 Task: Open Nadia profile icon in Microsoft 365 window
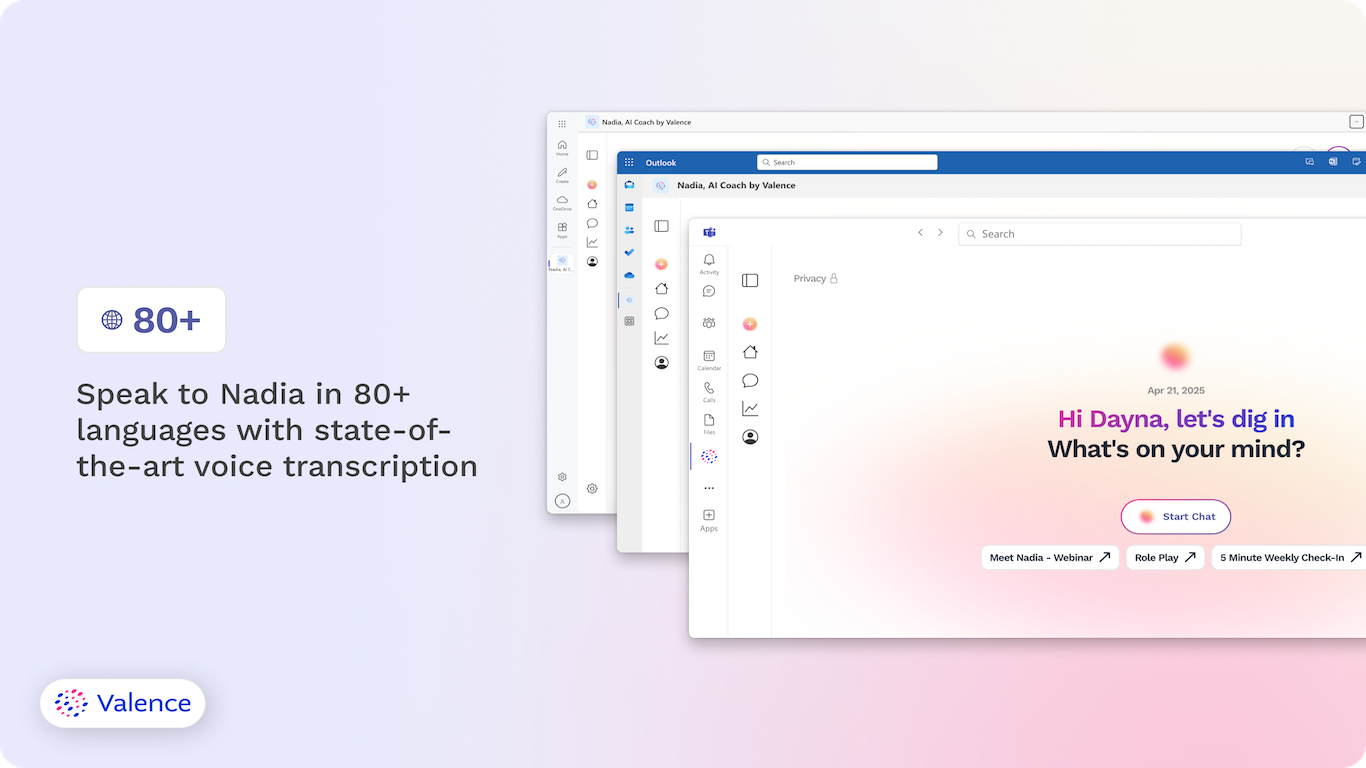point(592,261)
